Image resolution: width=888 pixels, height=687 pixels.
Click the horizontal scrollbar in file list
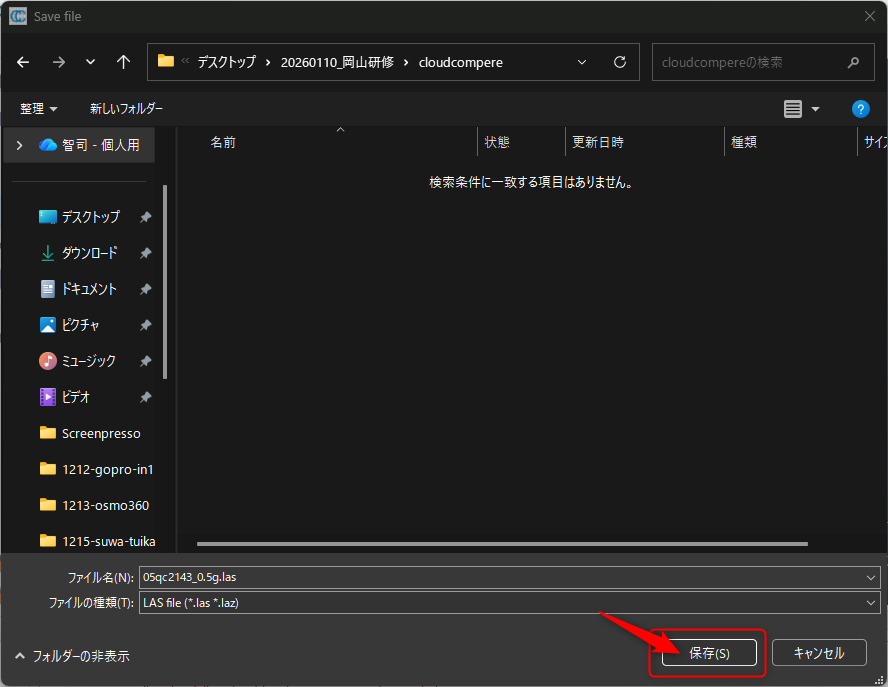[x=500, y=544]
